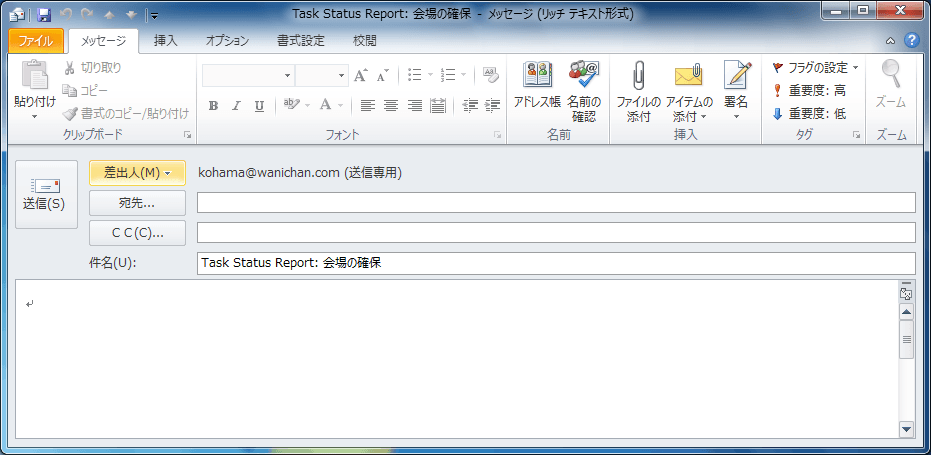This screenshot has width=931, height=455.
Task: Go to next item with the down arrow
Action: 131,14
